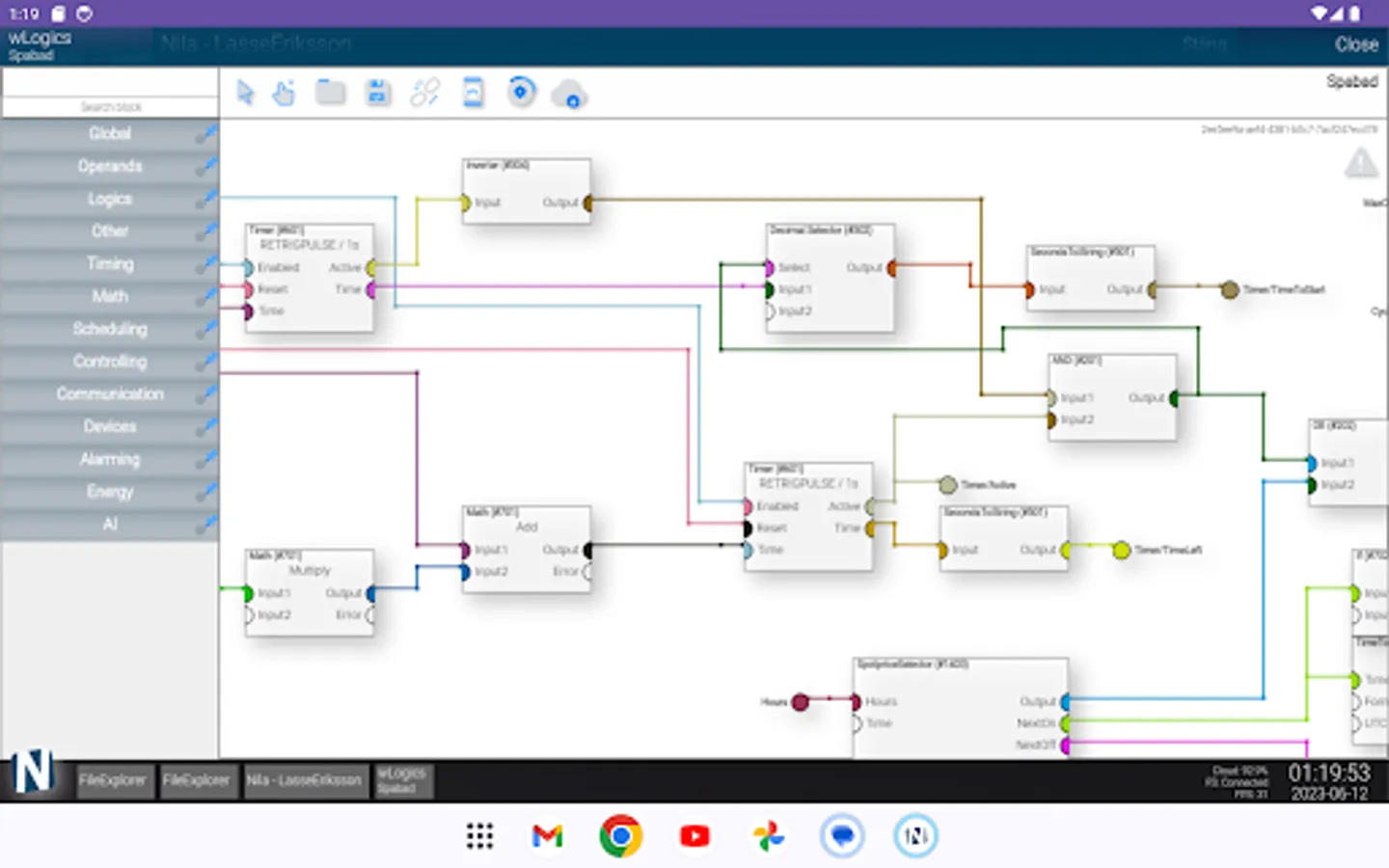Open YouTube from the dock
Viewport: 1389px width, 868px height.
click(x=694, y=836)
